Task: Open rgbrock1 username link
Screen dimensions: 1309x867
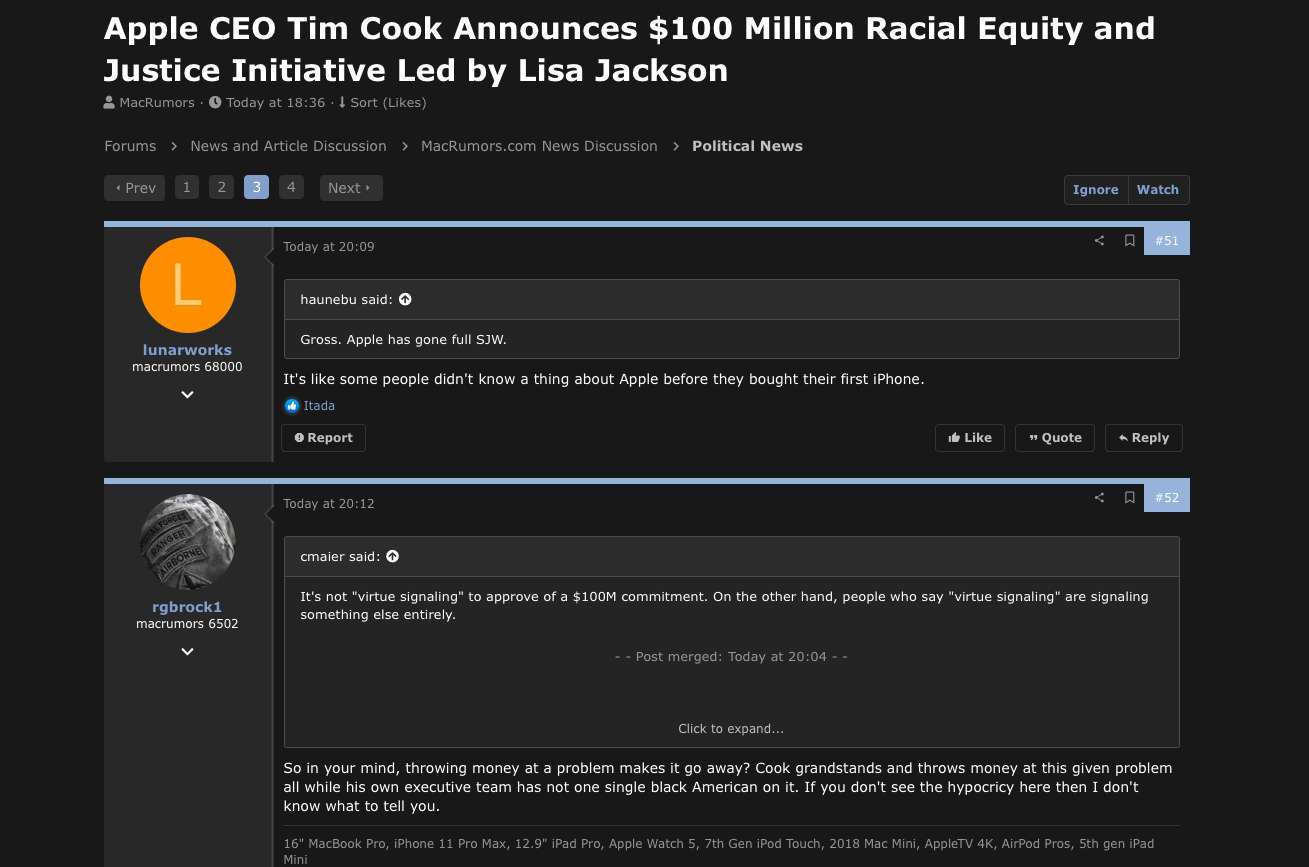Action: (x=187, y=607)
